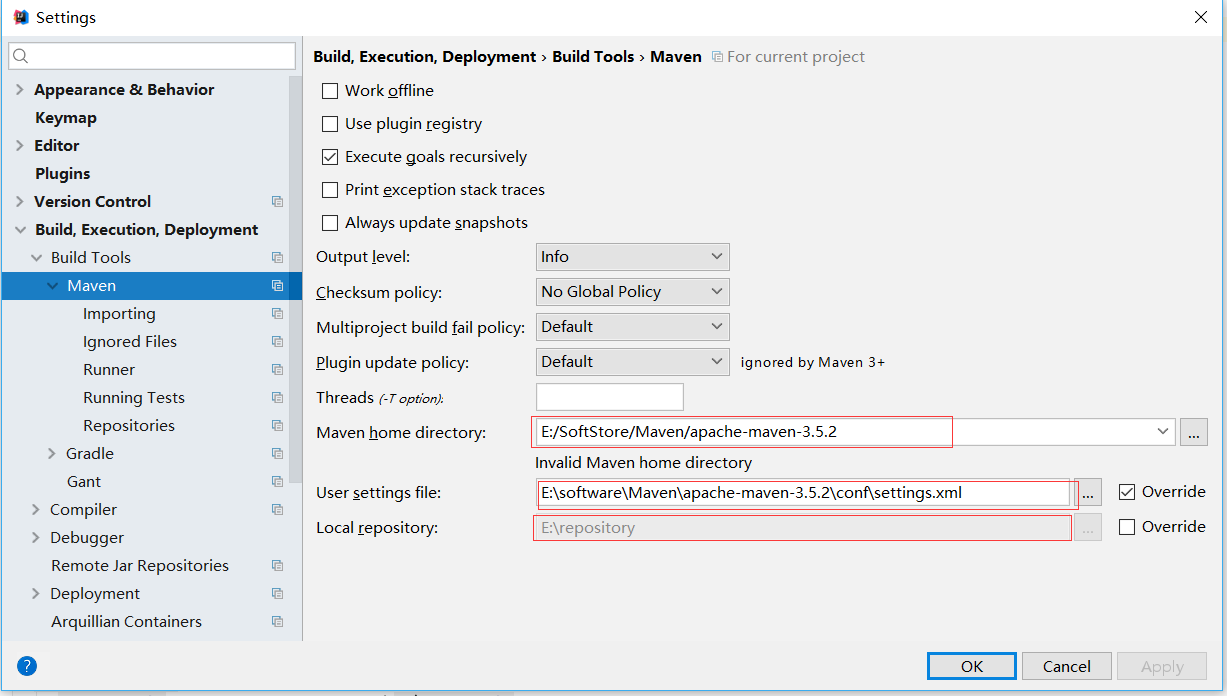Expand the Compiler node
The height and width of the screenshot is (696, 1227).
click(x=35, y=510)
